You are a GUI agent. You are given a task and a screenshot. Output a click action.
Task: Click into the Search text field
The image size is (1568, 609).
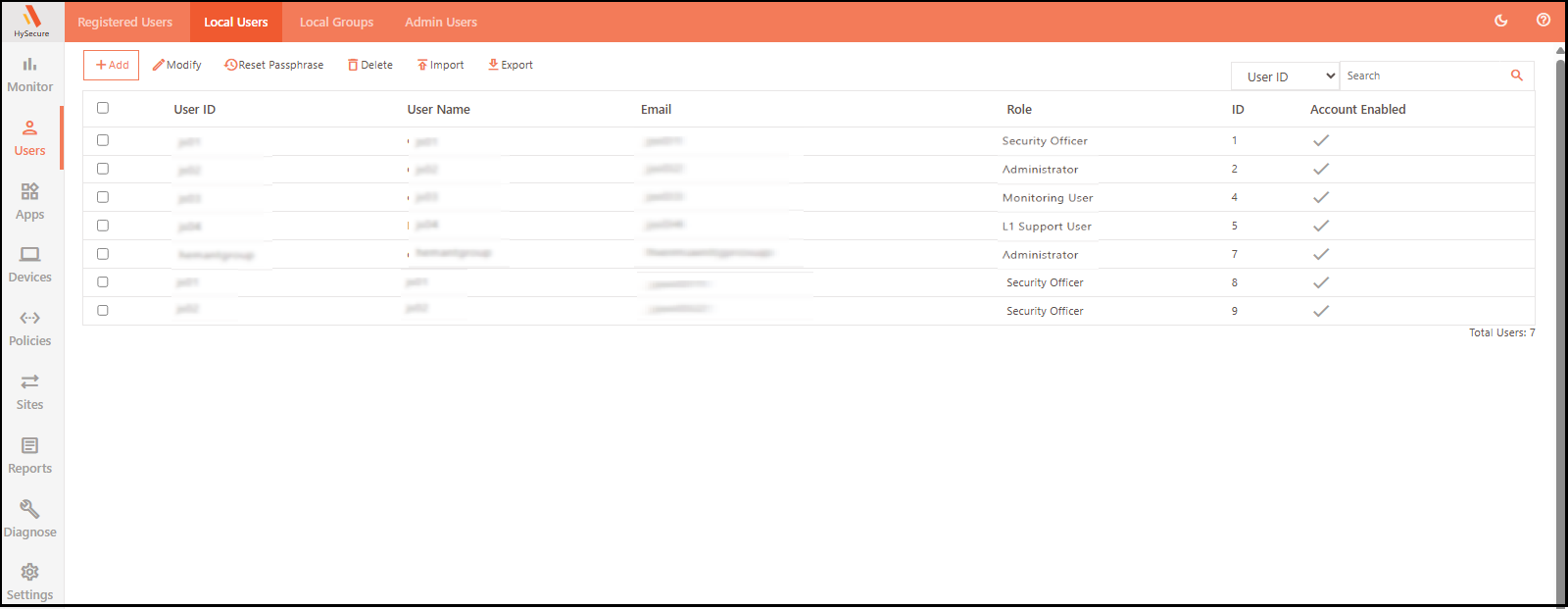[x=1423, y=76]
